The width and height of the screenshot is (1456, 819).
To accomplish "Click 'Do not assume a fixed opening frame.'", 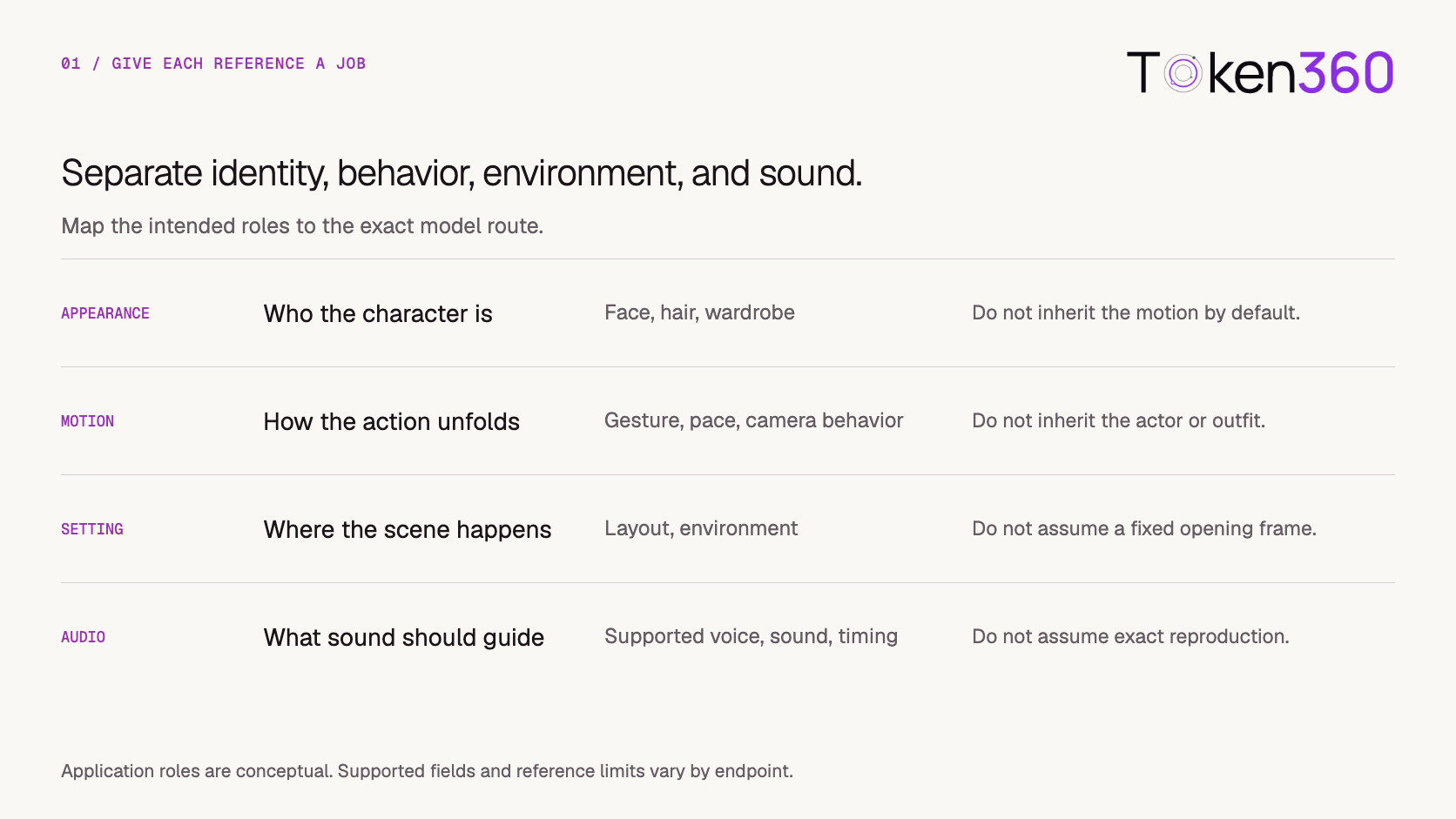I will coord(1144,528).
